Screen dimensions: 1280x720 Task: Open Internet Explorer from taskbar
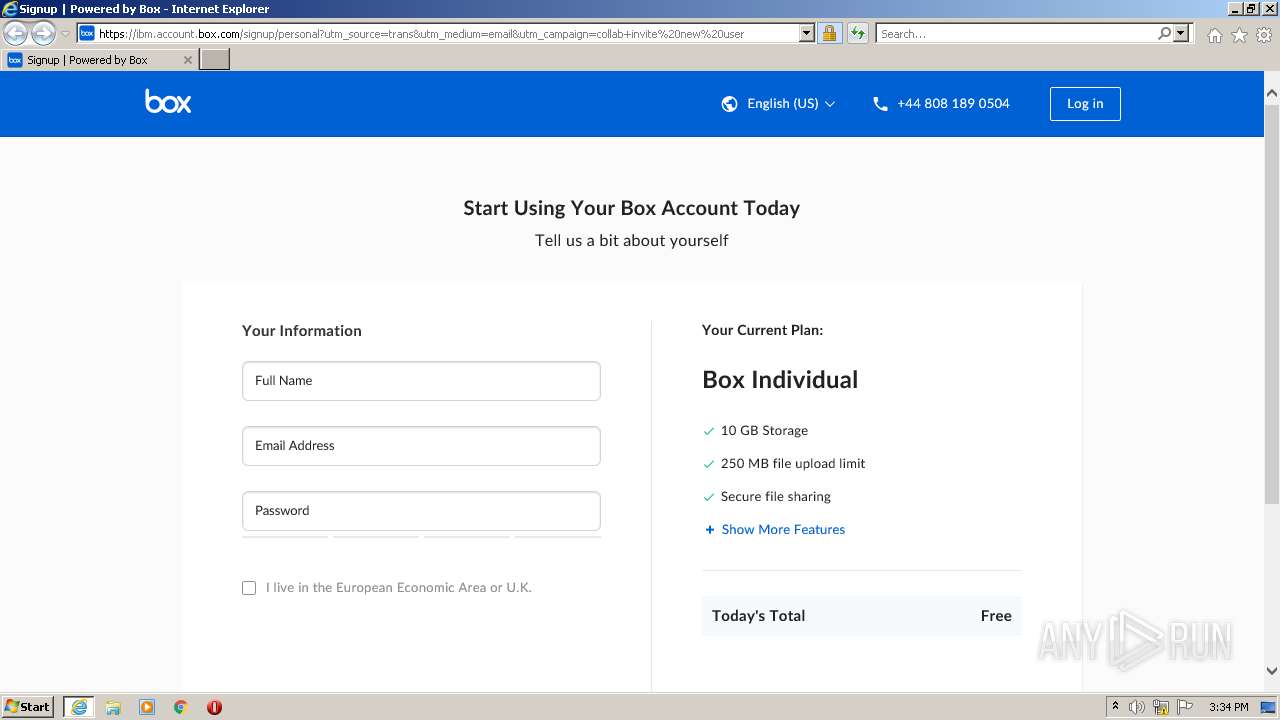pos(78,707)
